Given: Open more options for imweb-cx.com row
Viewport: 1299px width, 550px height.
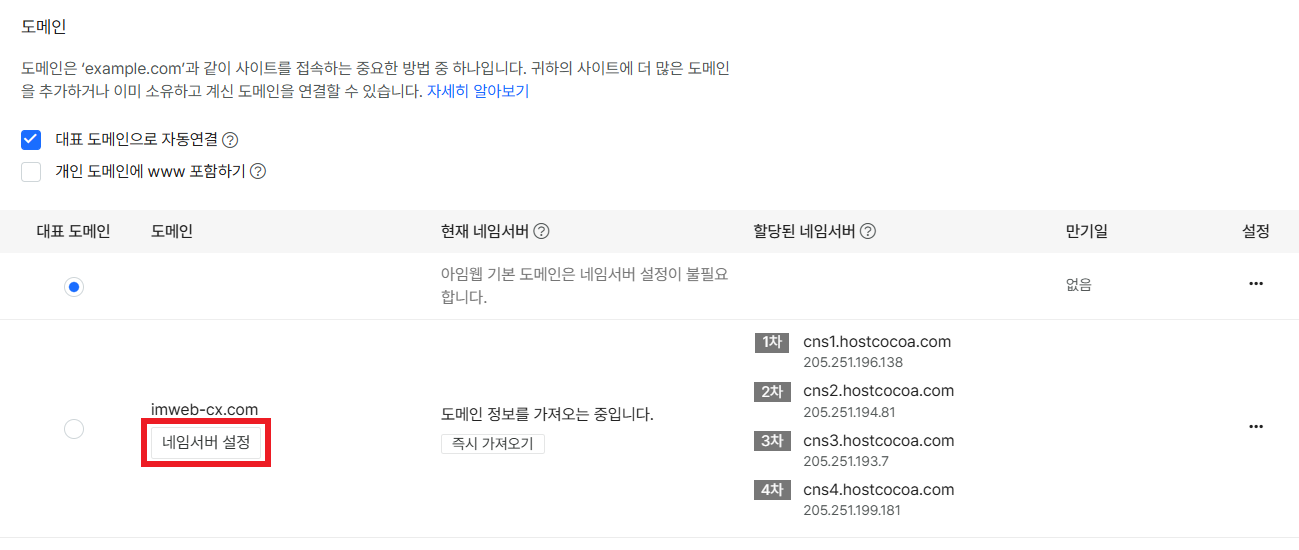Looking at the screenshot, I should pyautogui.click(x=1256, y=426).
